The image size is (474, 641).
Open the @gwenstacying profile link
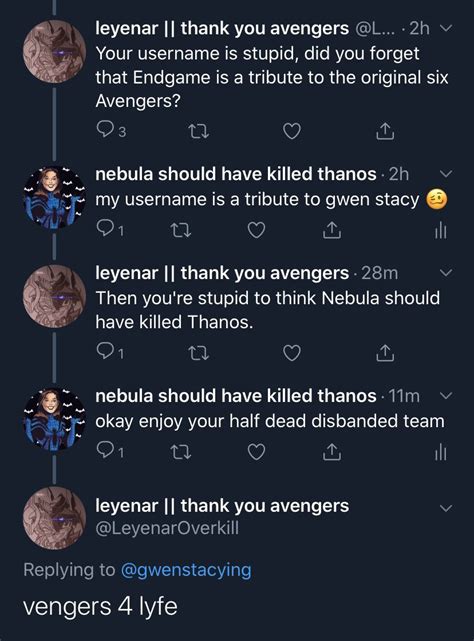click(x=186, y=569)
